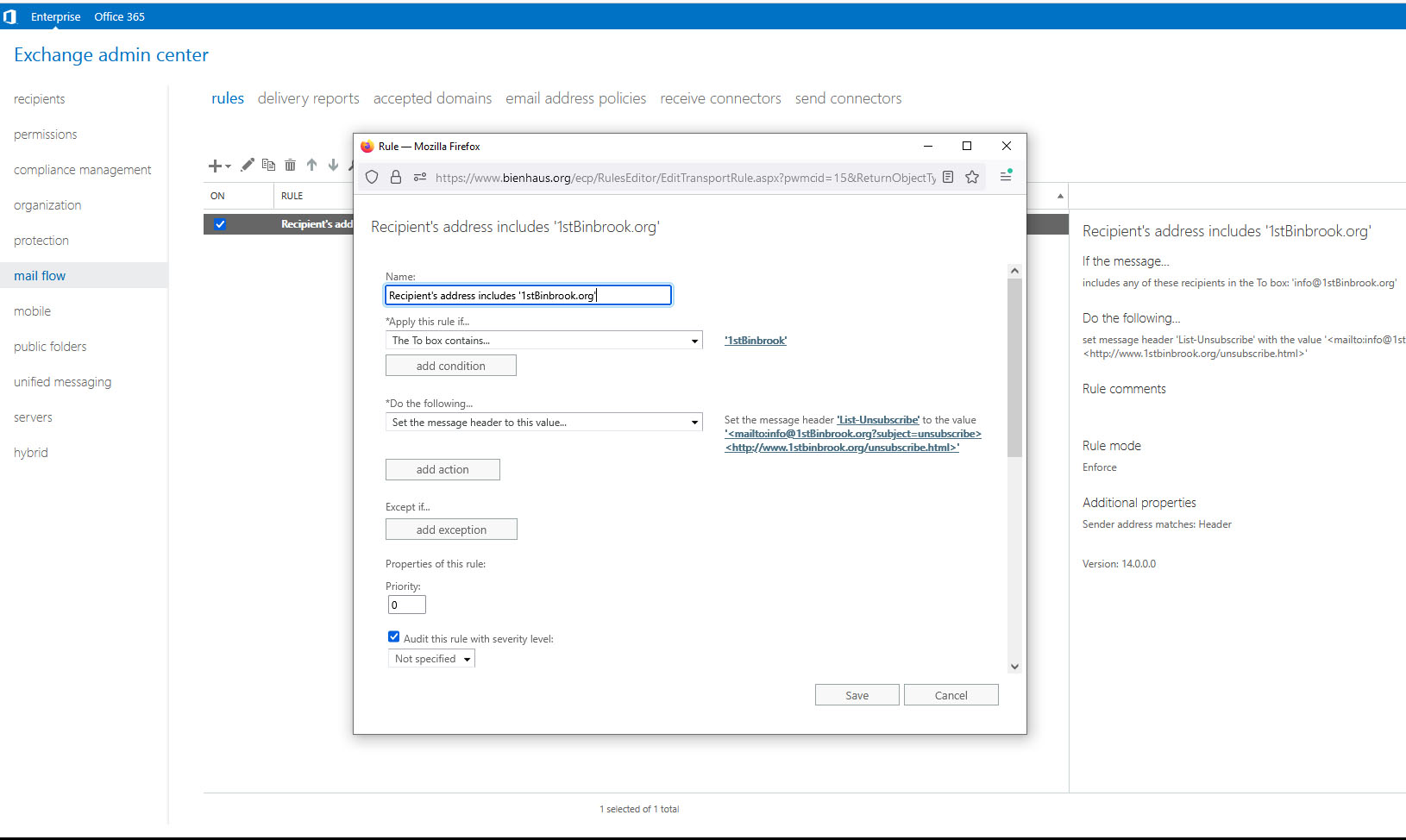Open compliance management in the sidebar
Viewport: 1406px width, 840px height.
tap(83, 170)
